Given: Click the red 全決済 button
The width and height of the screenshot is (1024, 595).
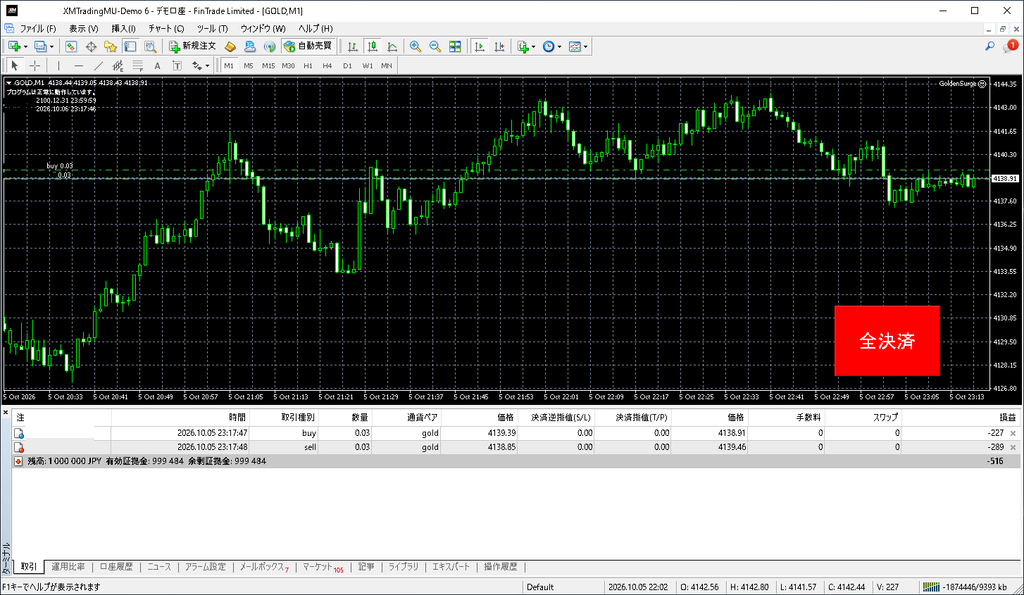Looking at the screenshot, I should (x=887, y=341).
